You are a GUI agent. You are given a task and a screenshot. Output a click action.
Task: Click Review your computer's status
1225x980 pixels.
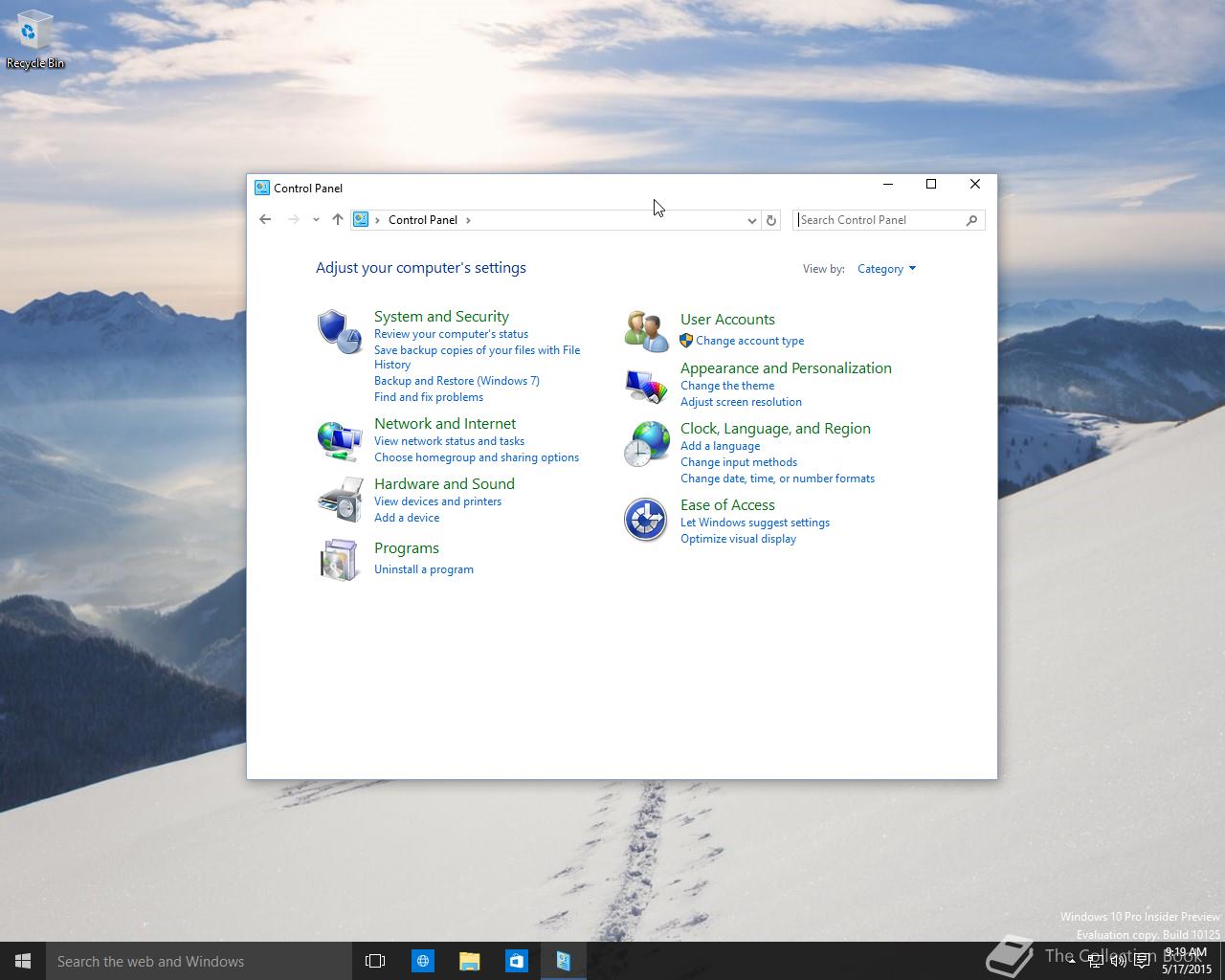(451, 334)
